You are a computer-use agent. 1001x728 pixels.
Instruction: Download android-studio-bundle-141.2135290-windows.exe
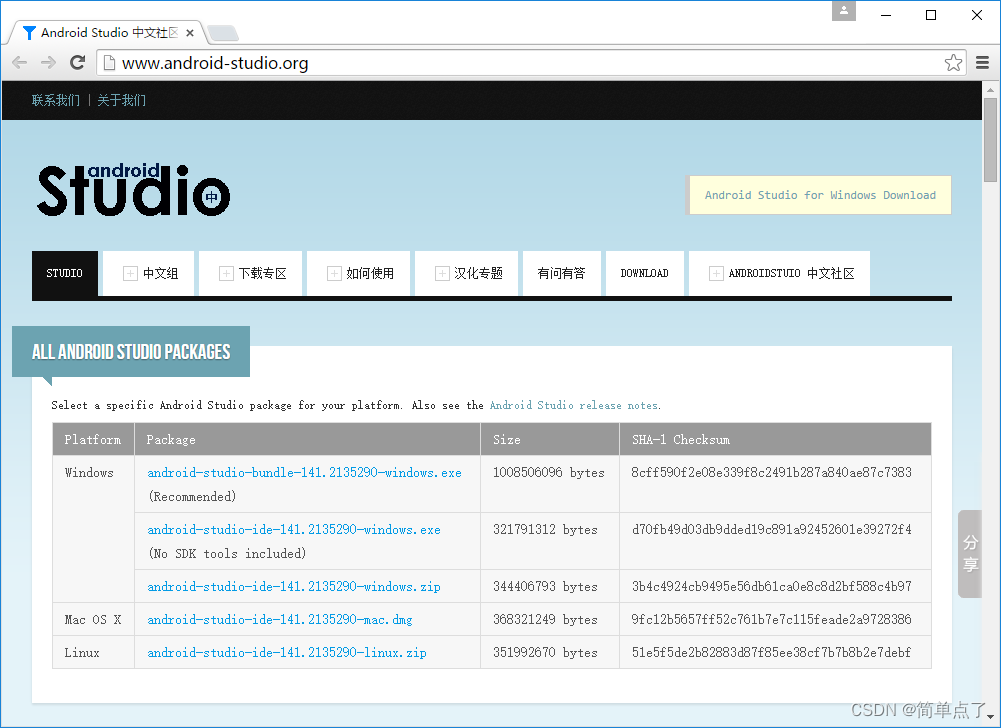(x=305, y=473)
